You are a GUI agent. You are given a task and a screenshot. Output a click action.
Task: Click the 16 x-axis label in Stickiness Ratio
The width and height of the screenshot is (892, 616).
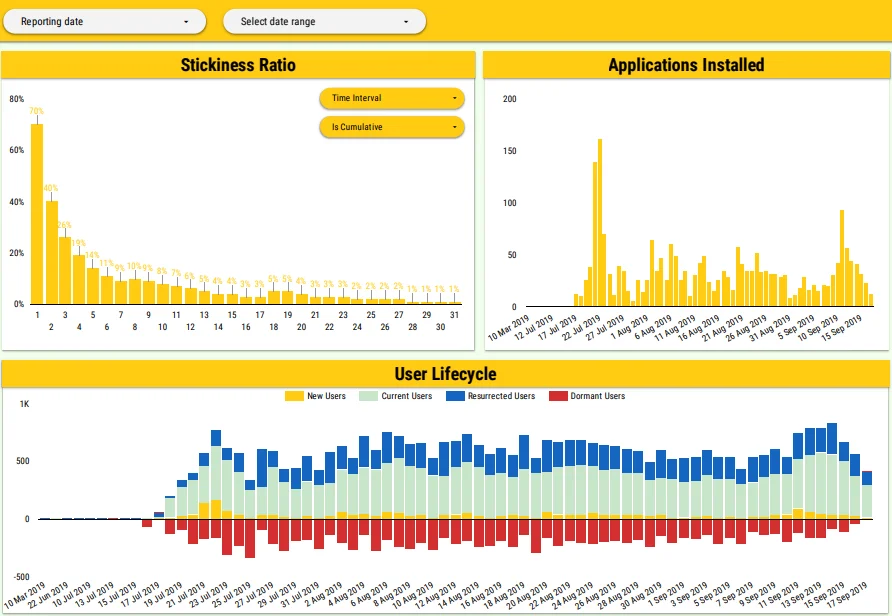246,327
